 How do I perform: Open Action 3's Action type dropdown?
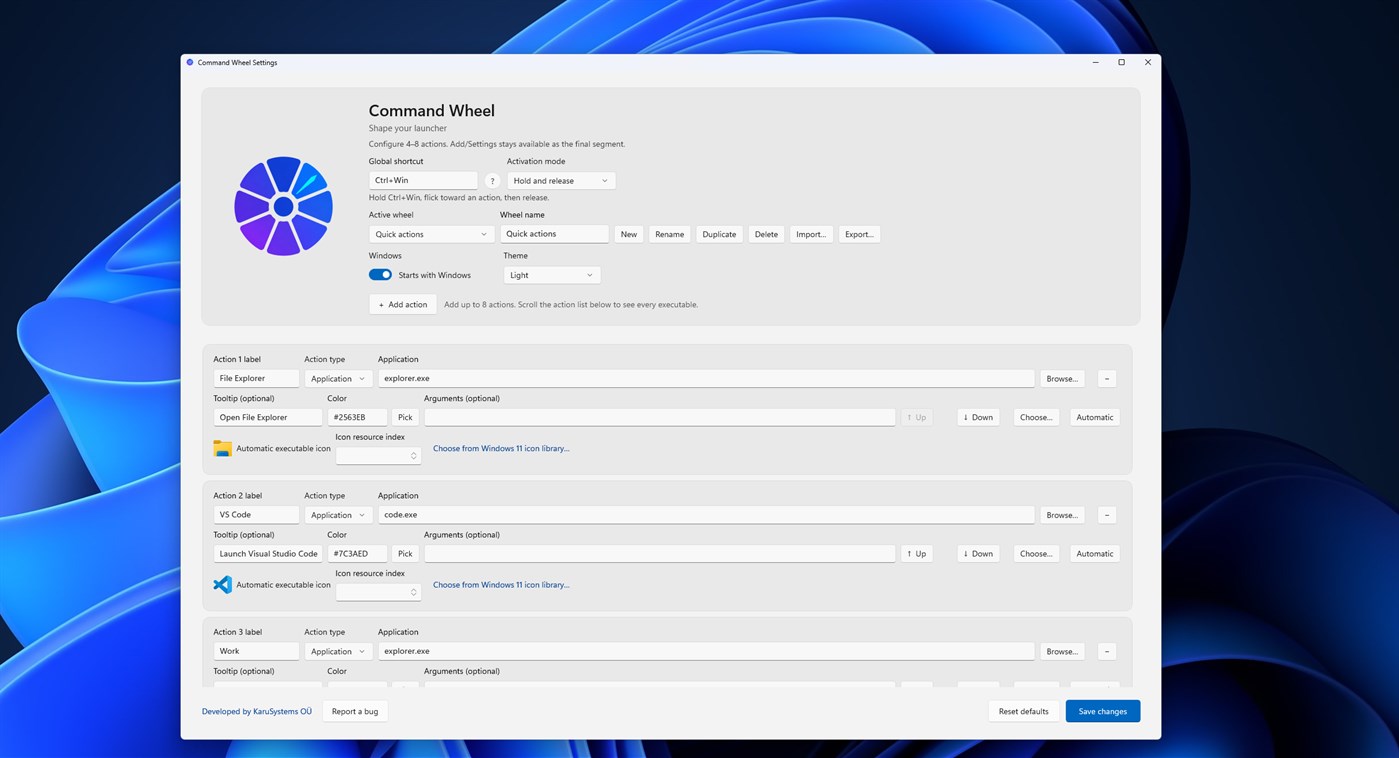click(338, 651)
